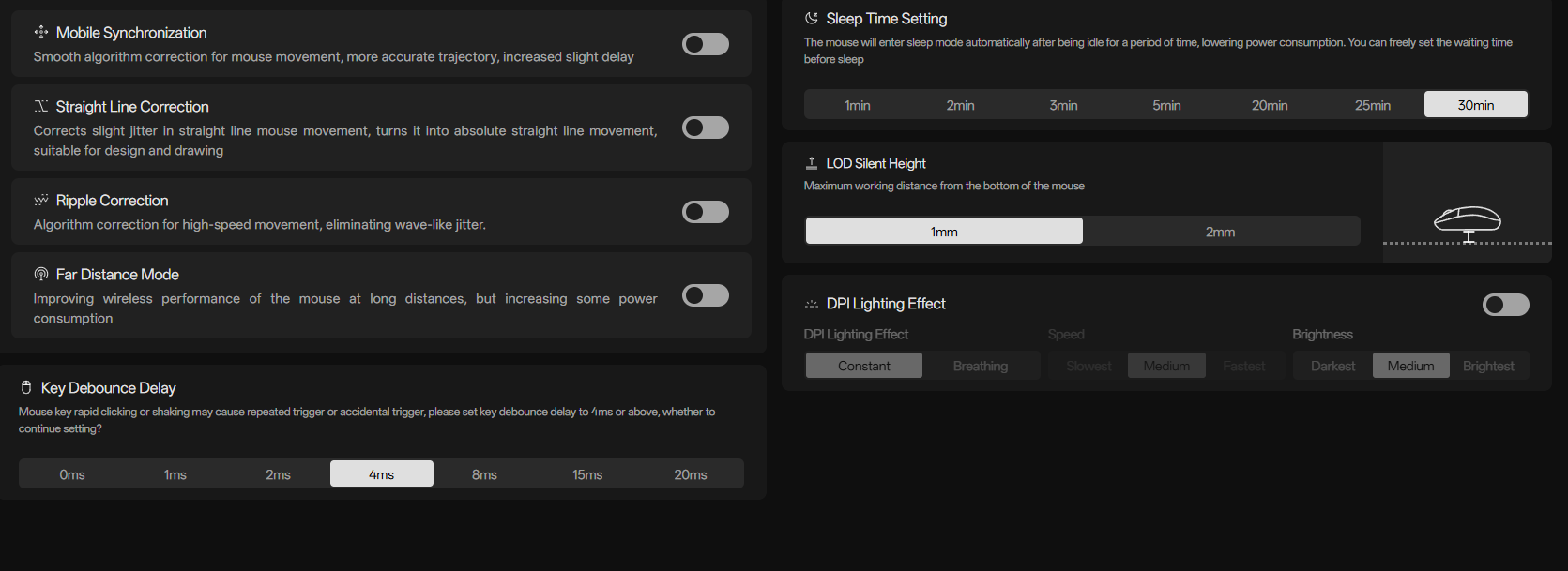
Task: Select 0ms debounce delay option
Action: (72, 474)
